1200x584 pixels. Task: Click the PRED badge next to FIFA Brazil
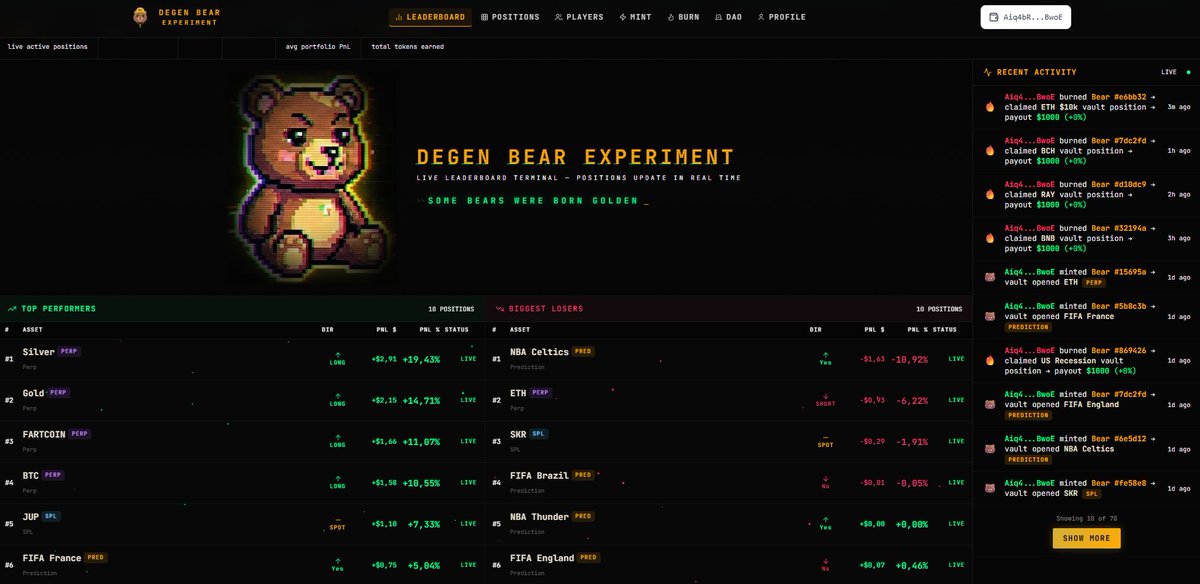click(x=583, y=475)
